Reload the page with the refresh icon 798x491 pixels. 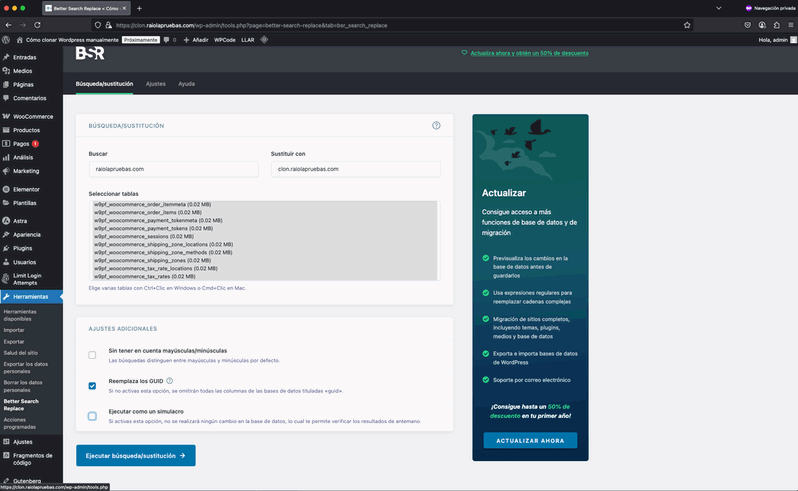pyautogui.click(x=37, y=25)
